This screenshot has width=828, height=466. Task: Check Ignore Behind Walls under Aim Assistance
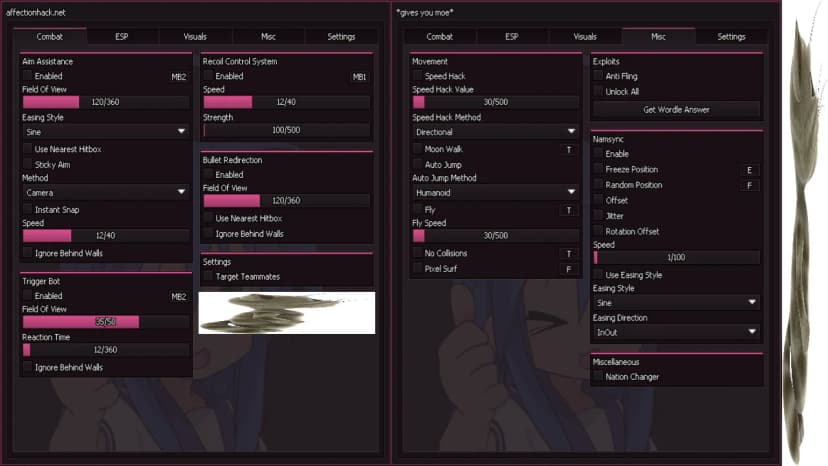click(x=27, y=253)
